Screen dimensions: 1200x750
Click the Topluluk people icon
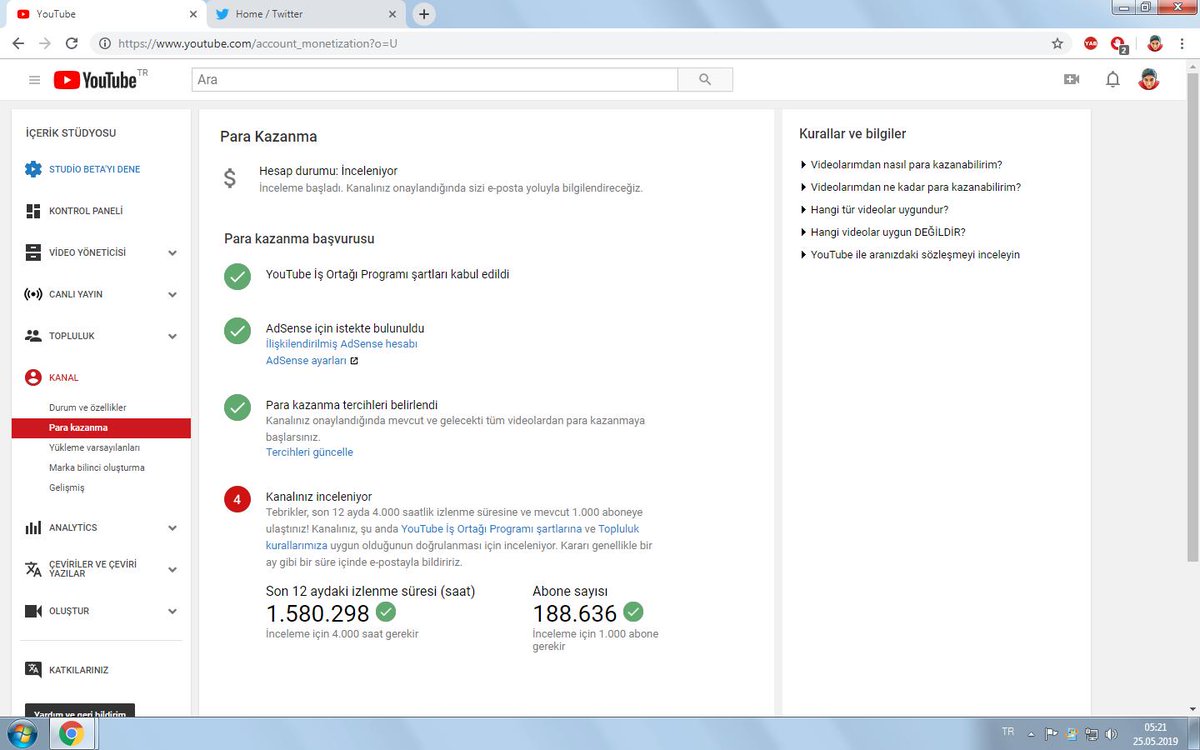[33, 336]
